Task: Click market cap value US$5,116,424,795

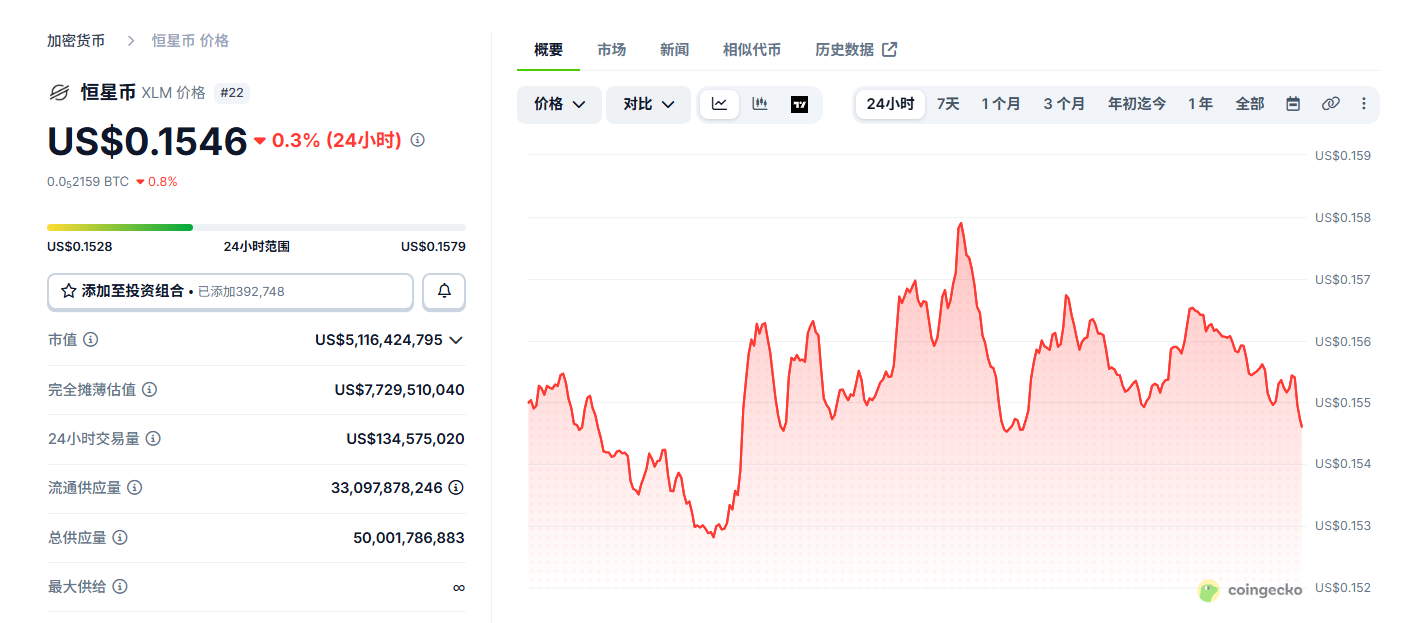Action: tap(379, 340)
